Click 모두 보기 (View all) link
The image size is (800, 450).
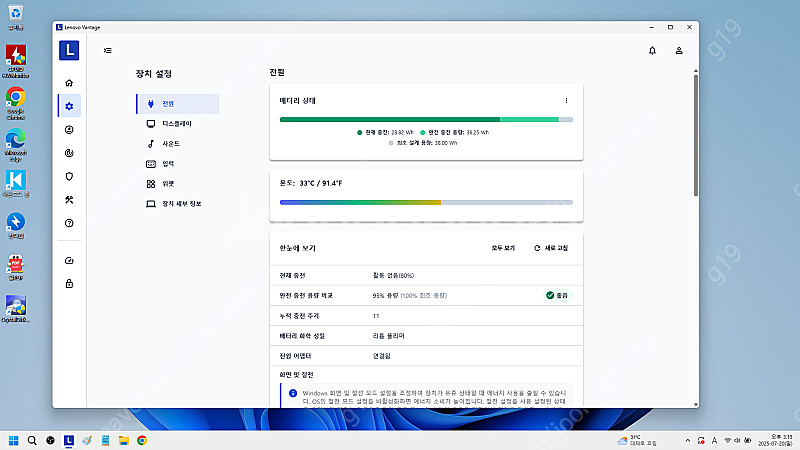503,248
